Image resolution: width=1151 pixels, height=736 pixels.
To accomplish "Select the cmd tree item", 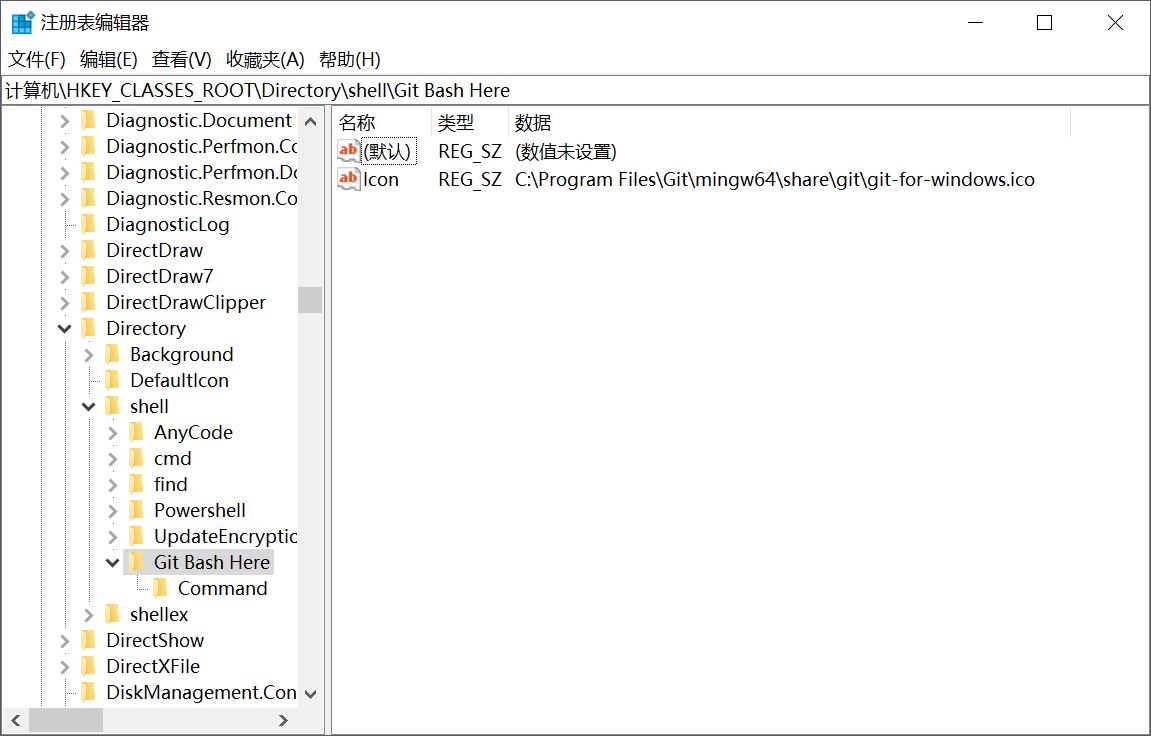I will (173, 459).
